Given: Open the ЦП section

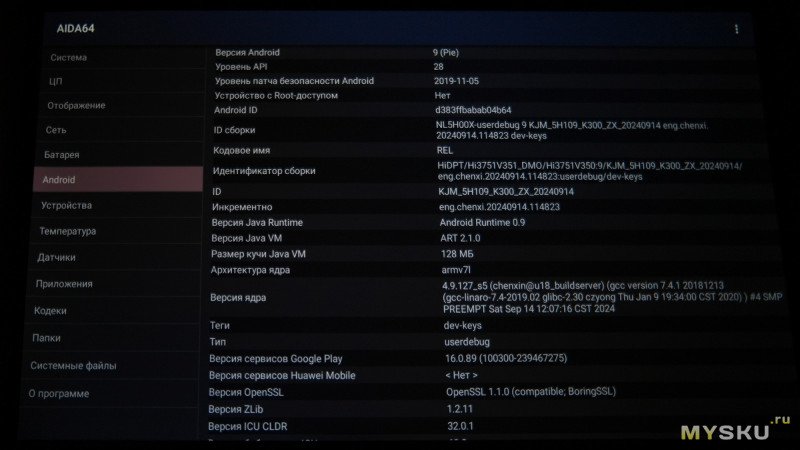Looking at the screenshot, I should click(x=56, y=82).
